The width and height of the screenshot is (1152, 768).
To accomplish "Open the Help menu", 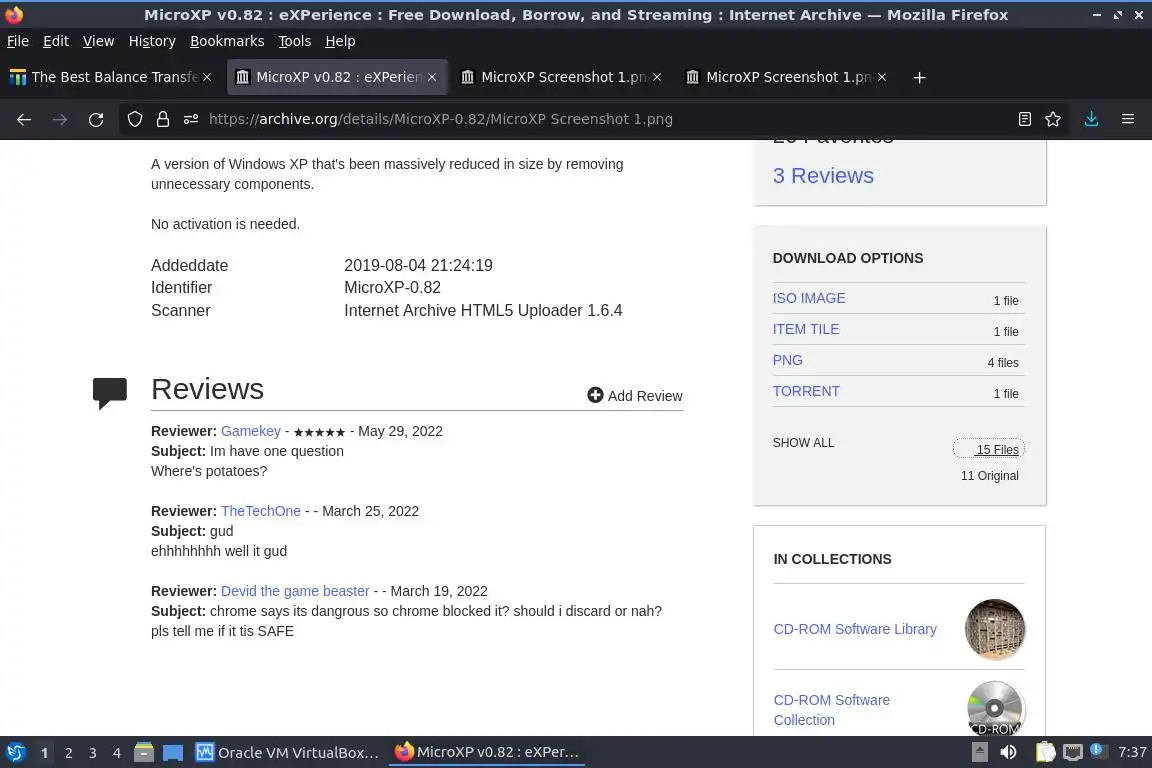I will click(340, 41).
